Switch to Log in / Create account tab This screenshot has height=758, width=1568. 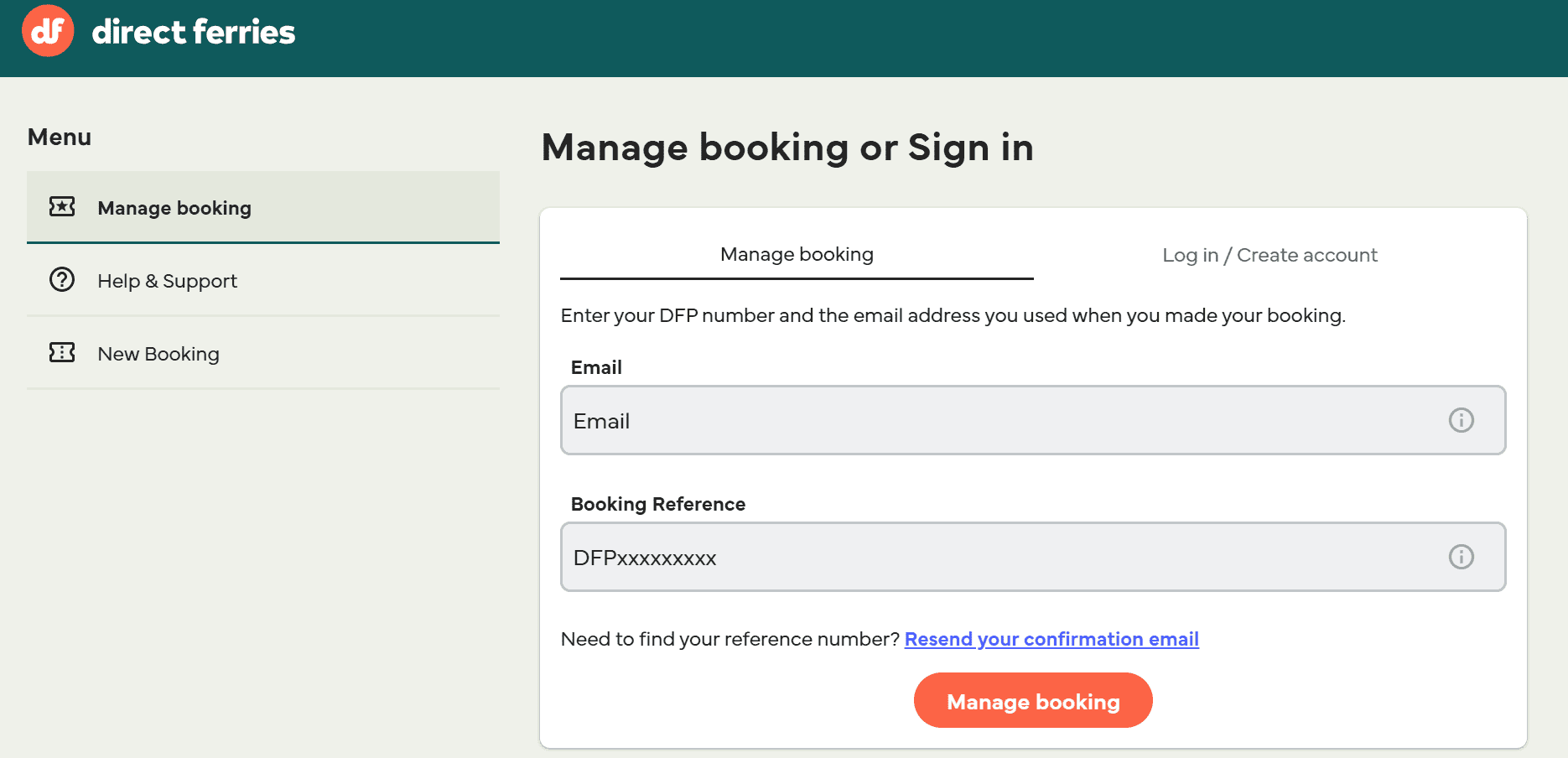pyautogui.click(x=1269, y=255)
